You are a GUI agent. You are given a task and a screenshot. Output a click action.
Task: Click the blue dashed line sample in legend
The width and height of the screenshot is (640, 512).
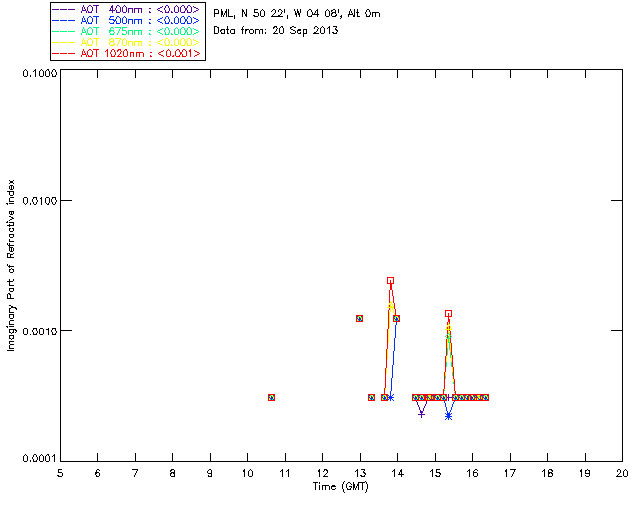tap(64, 20)
